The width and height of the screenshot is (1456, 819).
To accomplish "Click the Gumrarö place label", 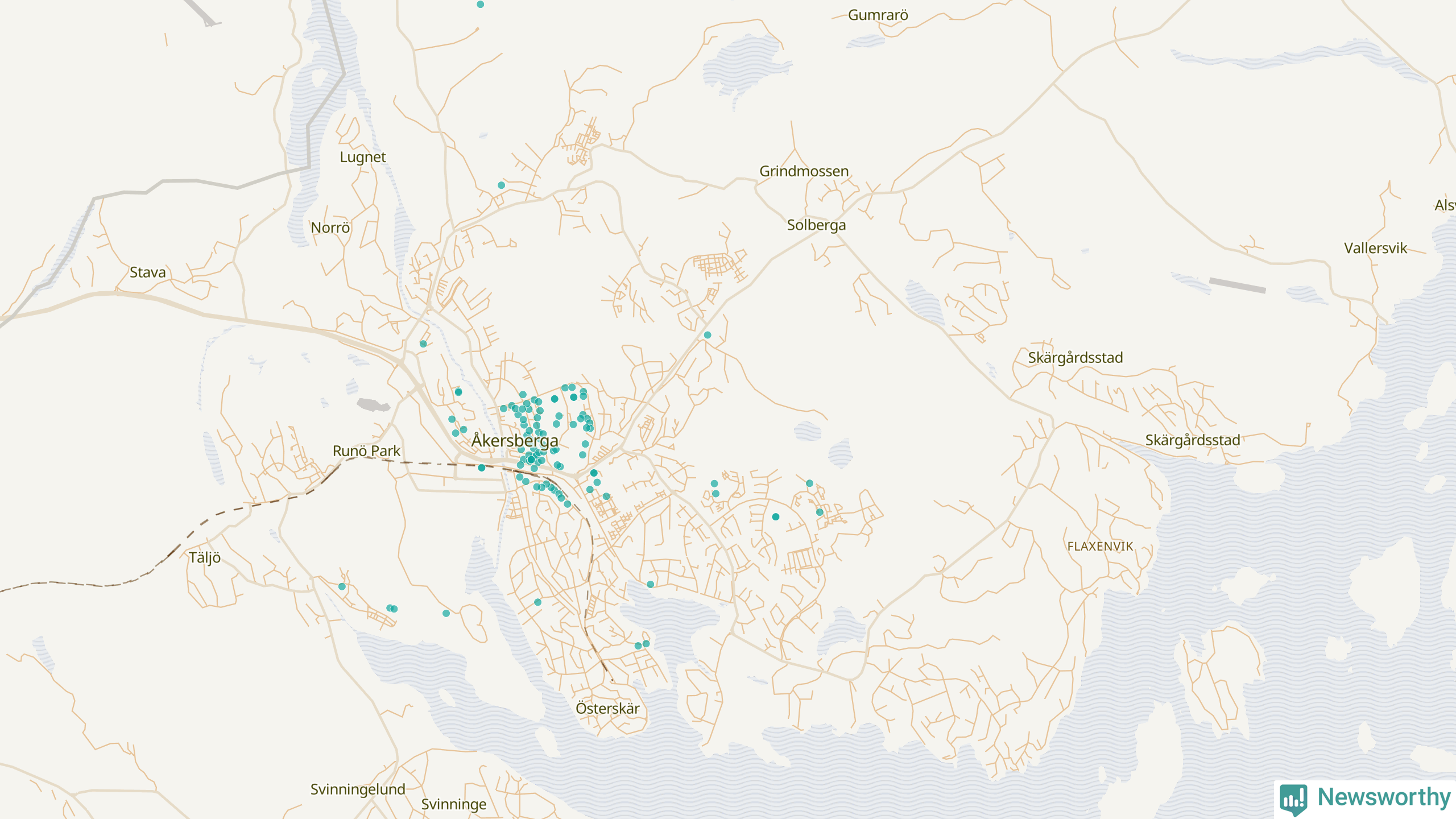I will point(878,15).
